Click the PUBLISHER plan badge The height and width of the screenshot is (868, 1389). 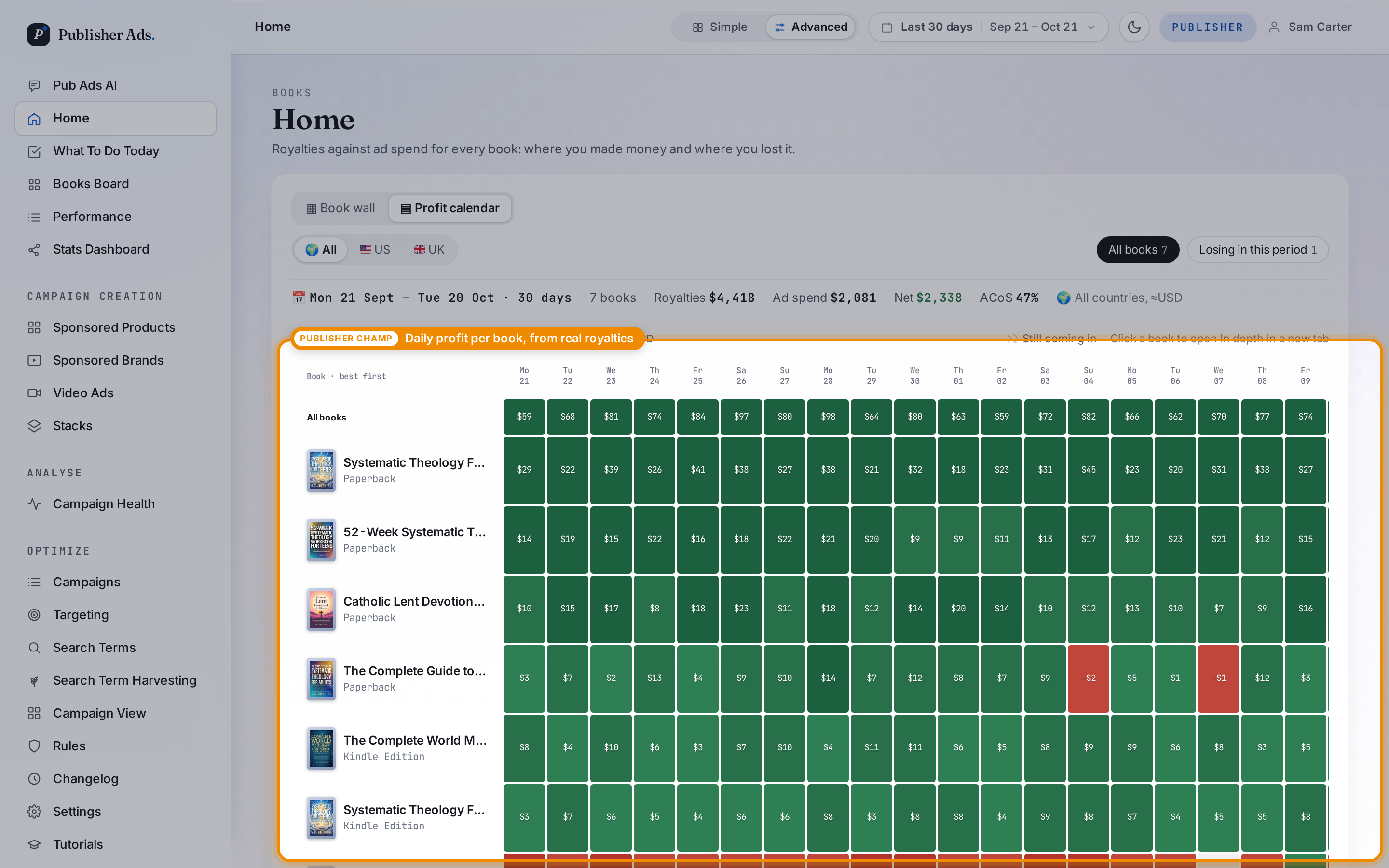pos(1208,27)
